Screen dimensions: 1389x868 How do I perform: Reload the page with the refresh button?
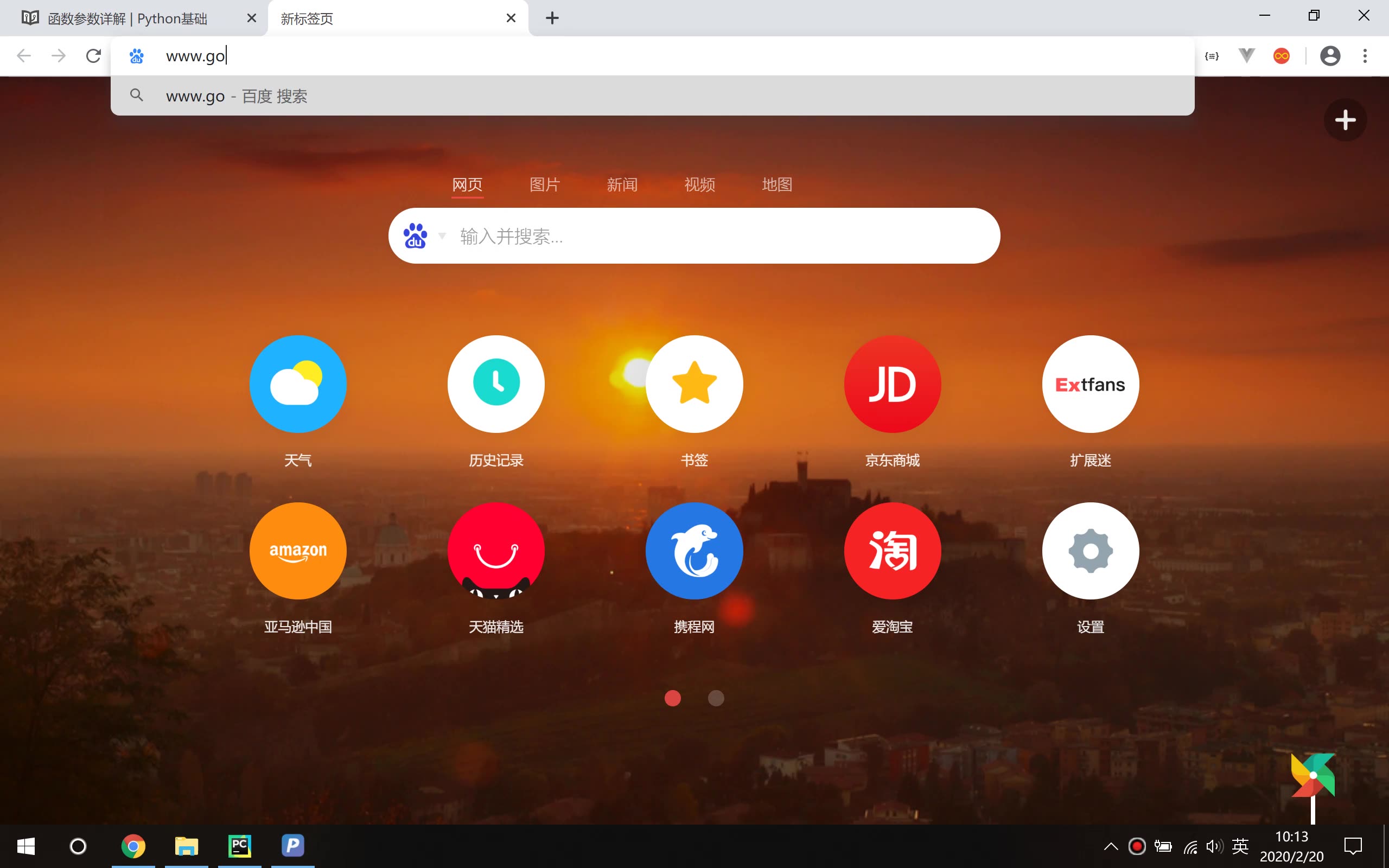(x=93, y=56)
